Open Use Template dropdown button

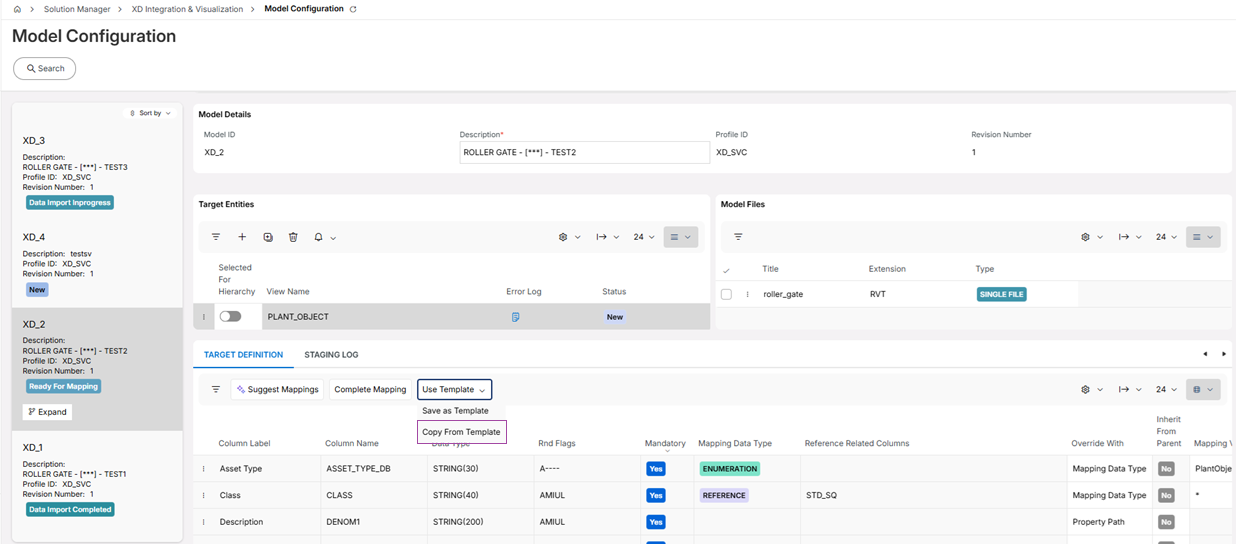454,389
